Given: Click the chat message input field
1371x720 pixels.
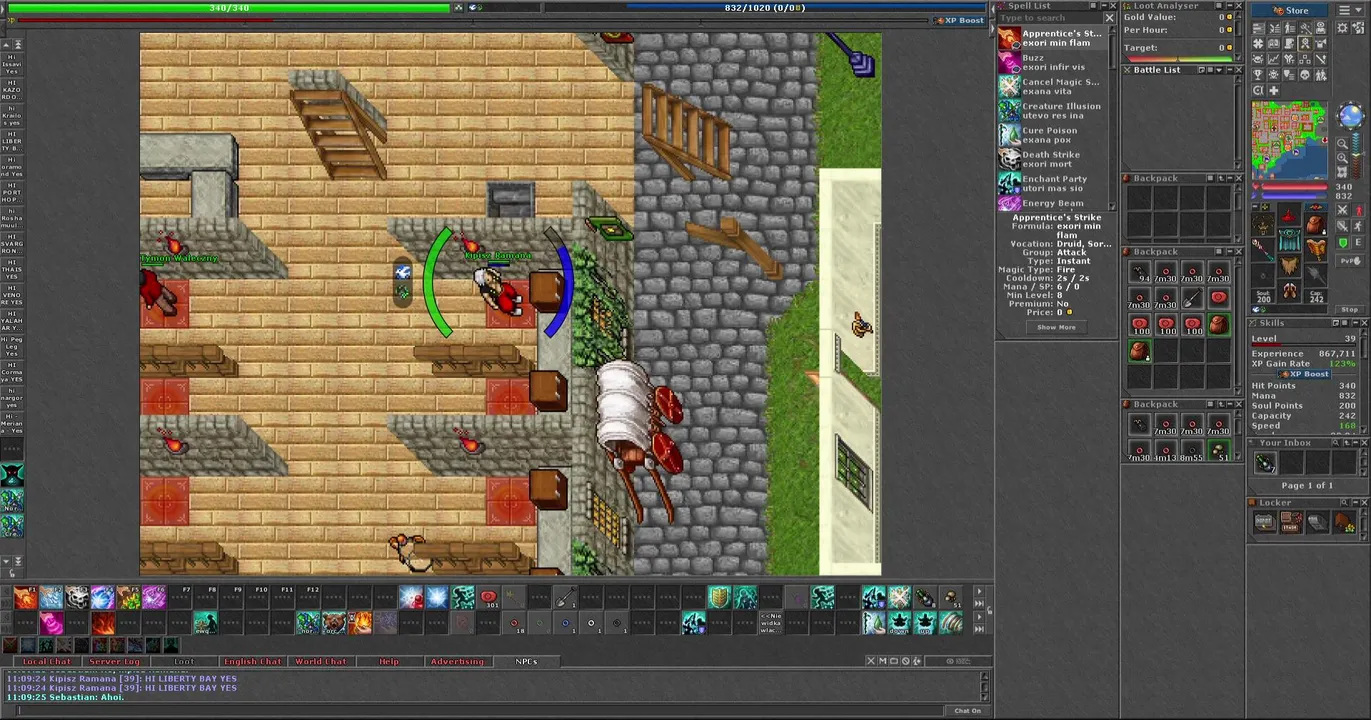Looking at the screenshot, I should tap(480, 710).
